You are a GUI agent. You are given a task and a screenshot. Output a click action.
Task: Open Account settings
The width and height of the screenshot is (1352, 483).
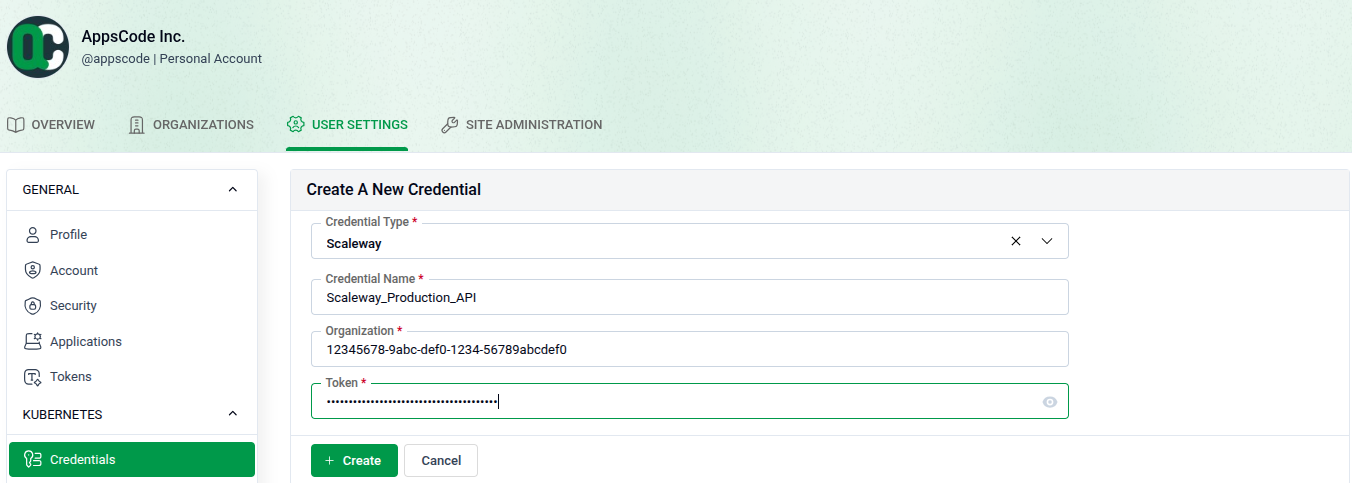pyautogui.click(x=132, y=270)
